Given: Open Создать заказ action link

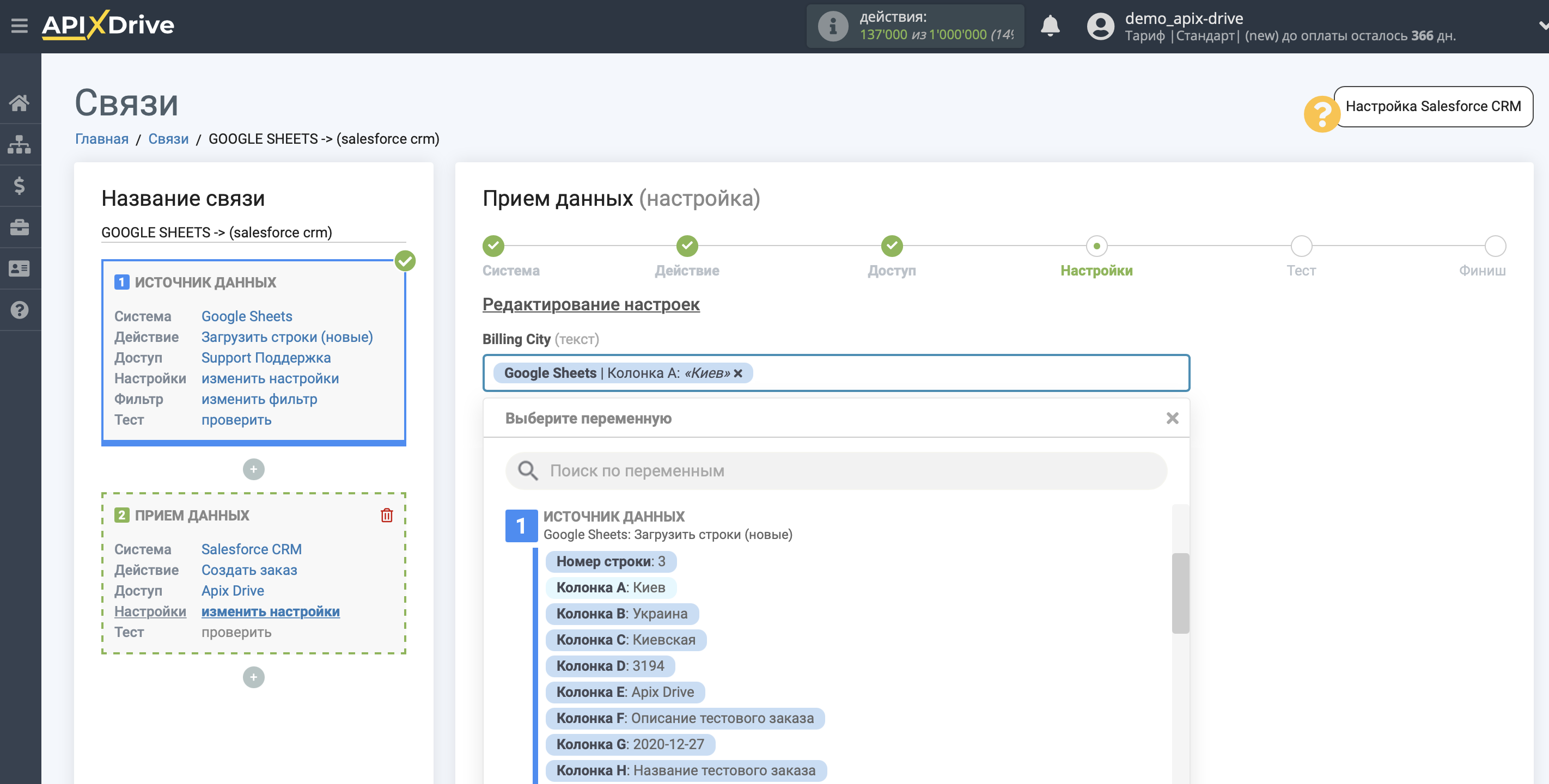Looking at the screenshot, I should point(249,570).
